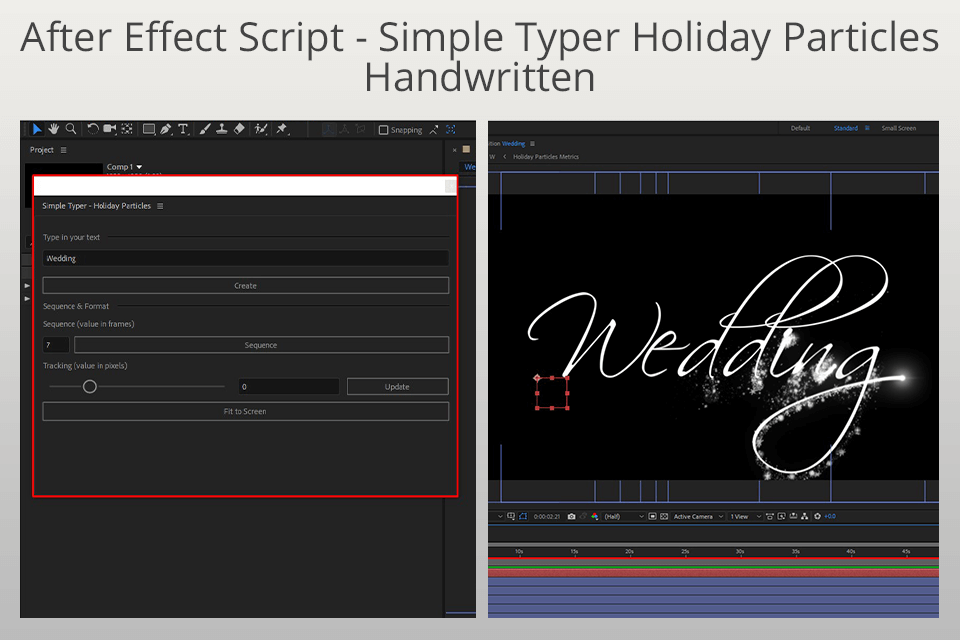Image resolution: width=960 pixels, height=640 pixels.
Task: Select the Horizontal Type tool
Action: point(183,129)
